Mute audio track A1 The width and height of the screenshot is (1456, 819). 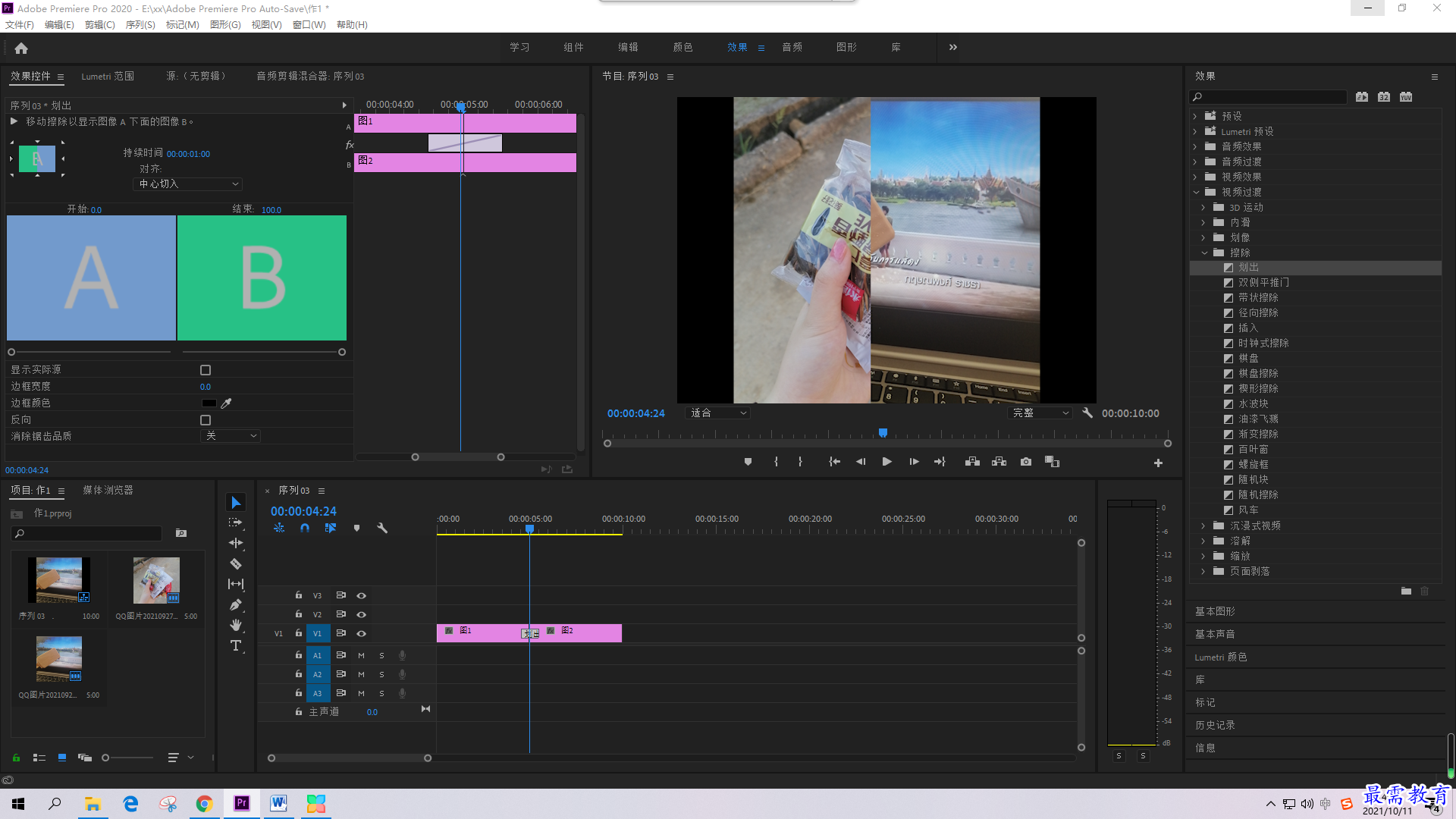(361, 656)
